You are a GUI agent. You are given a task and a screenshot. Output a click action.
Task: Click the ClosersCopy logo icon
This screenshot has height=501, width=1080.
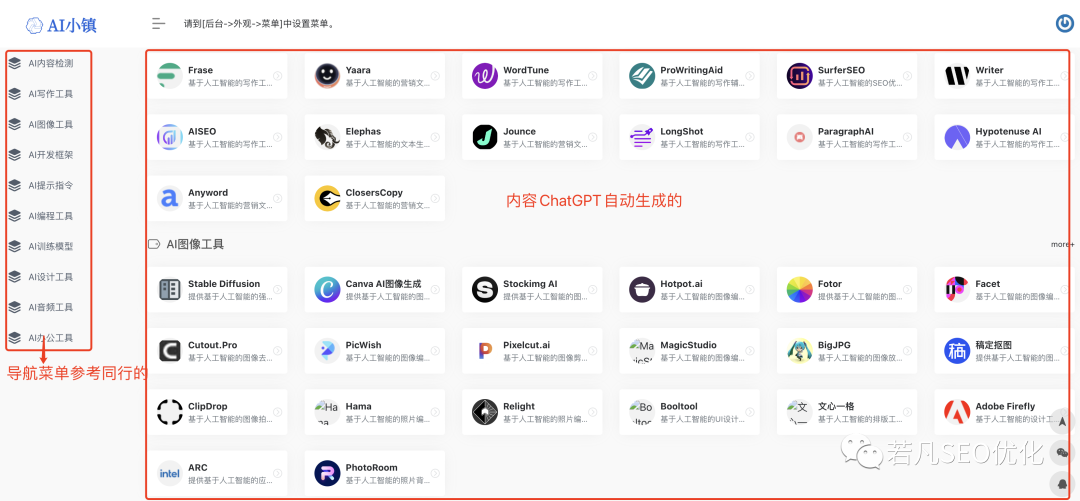327,198
